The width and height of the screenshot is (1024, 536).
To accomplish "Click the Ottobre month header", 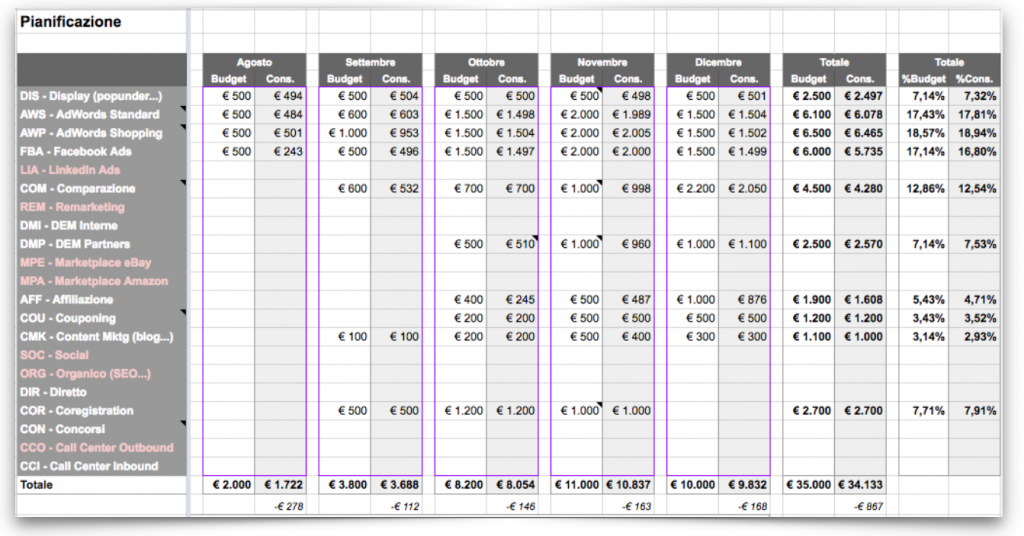I will [x=486, y=62].
